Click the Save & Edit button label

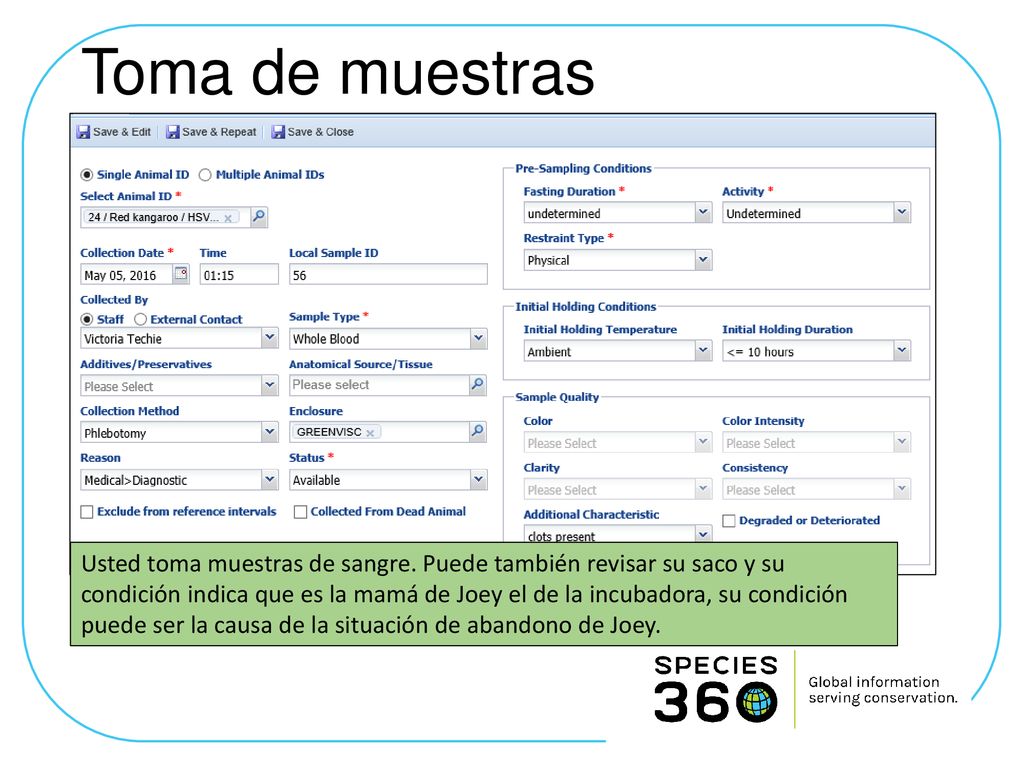(x=122, y=132)
